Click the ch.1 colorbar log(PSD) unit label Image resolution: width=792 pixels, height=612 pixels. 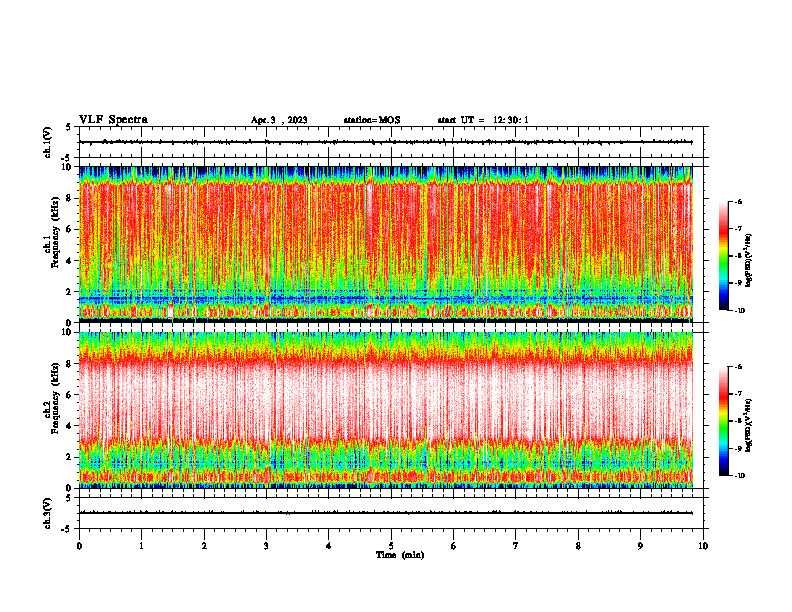pyautogui.click(x=750, y=261)
